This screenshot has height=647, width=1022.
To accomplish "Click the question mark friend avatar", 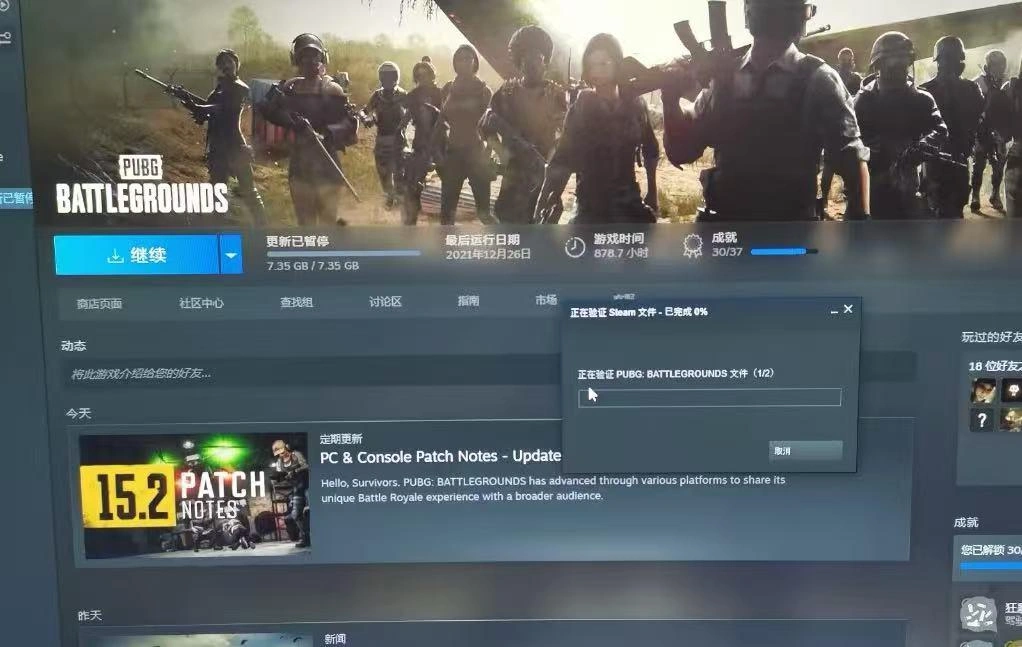I will click(x=982, y=420).
